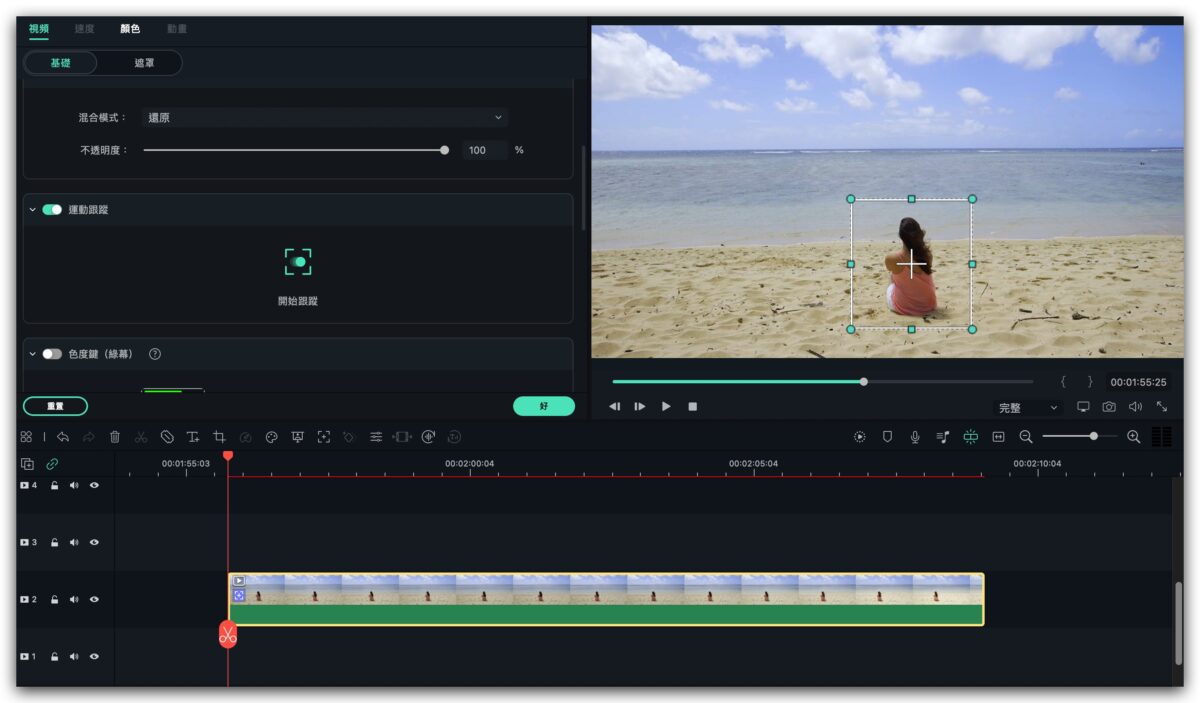Click the fit-to-timeline width icon
This screenshot has height=703, width=1200.
pos(998,437)
